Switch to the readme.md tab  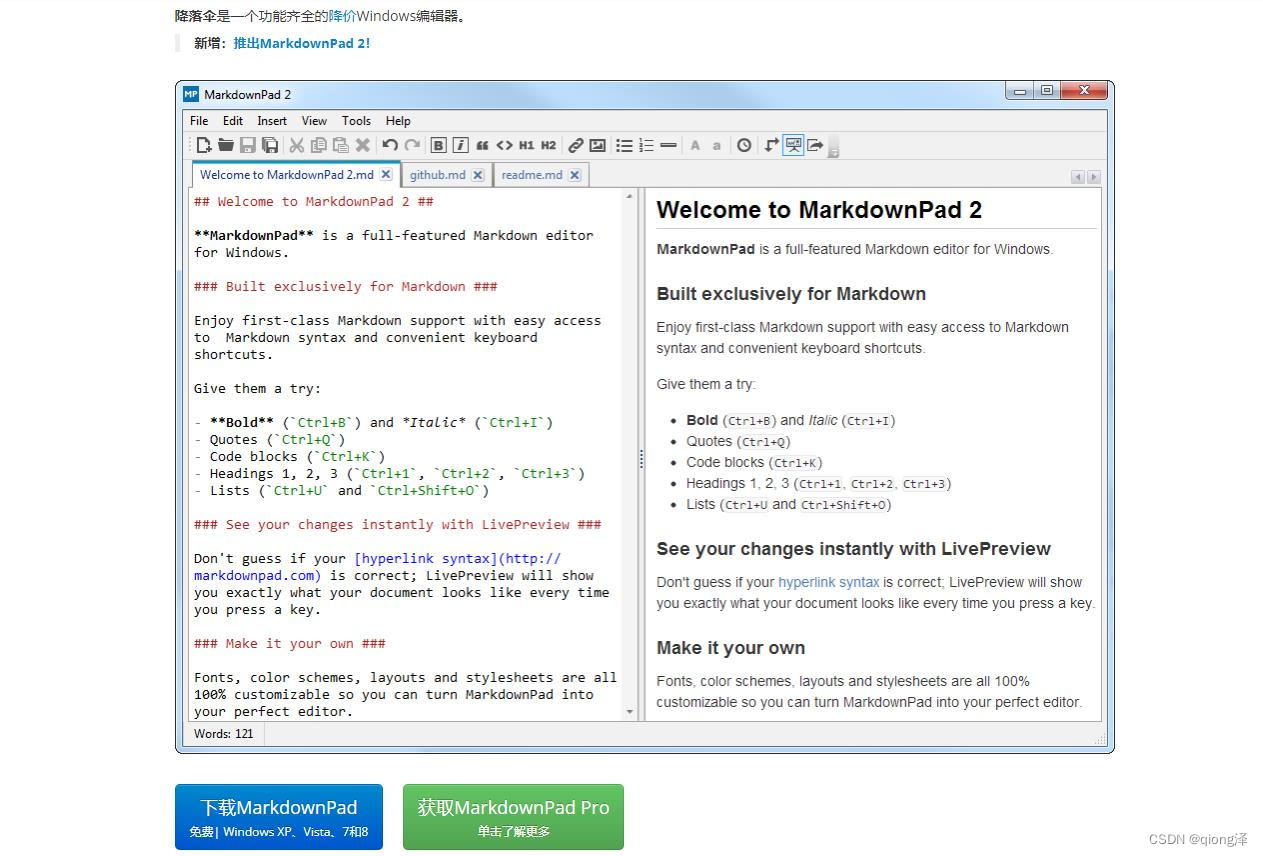click(532, 174)
